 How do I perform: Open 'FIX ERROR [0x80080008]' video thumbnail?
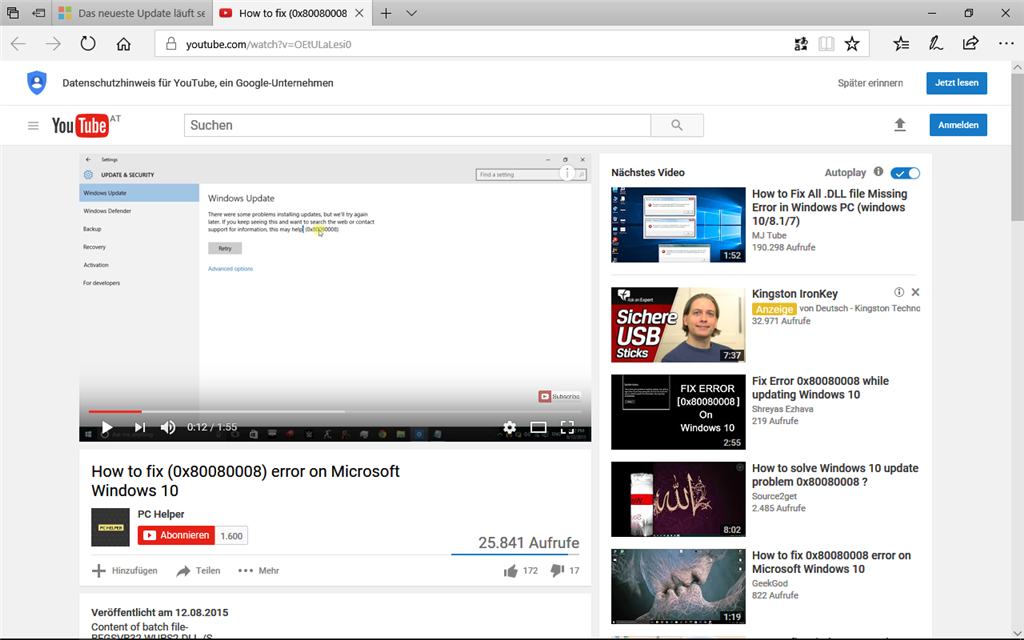[x=678, y=412]
